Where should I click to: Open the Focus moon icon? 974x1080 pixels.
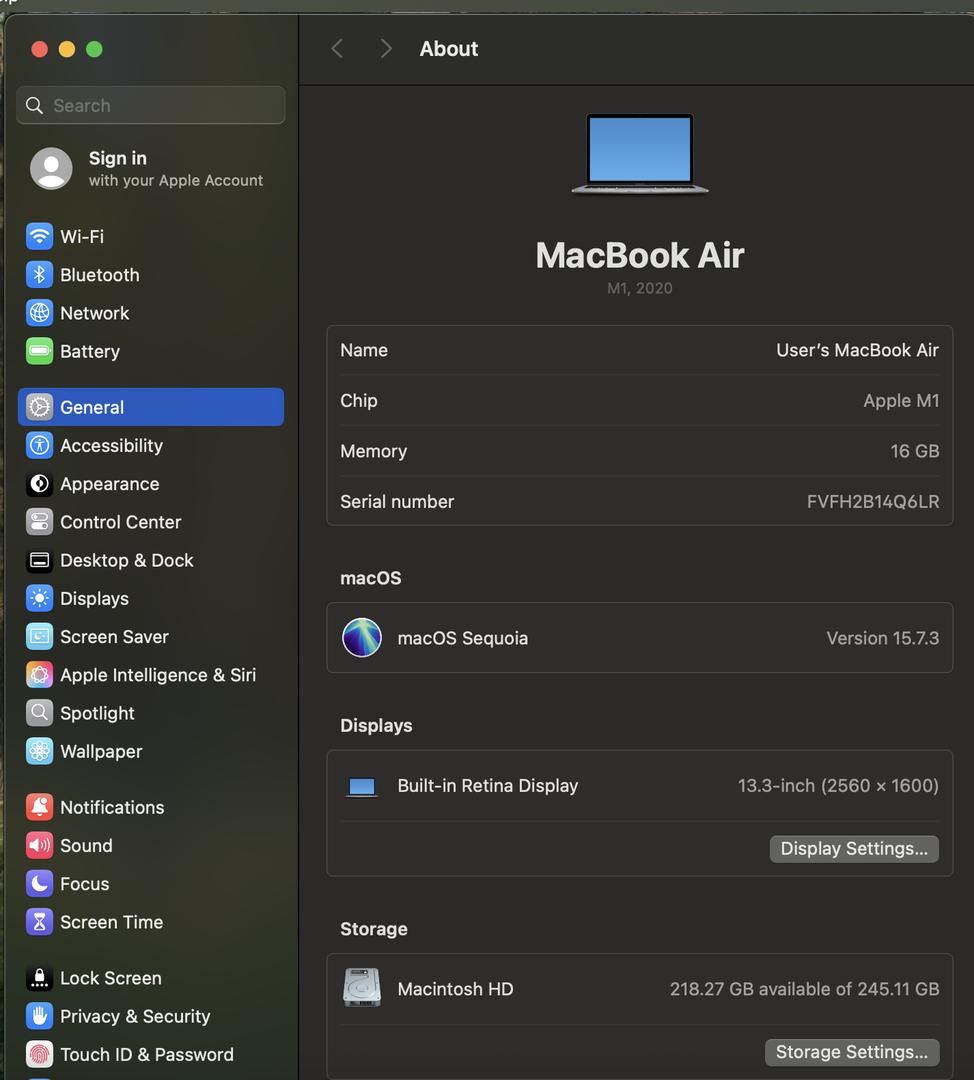39,884
